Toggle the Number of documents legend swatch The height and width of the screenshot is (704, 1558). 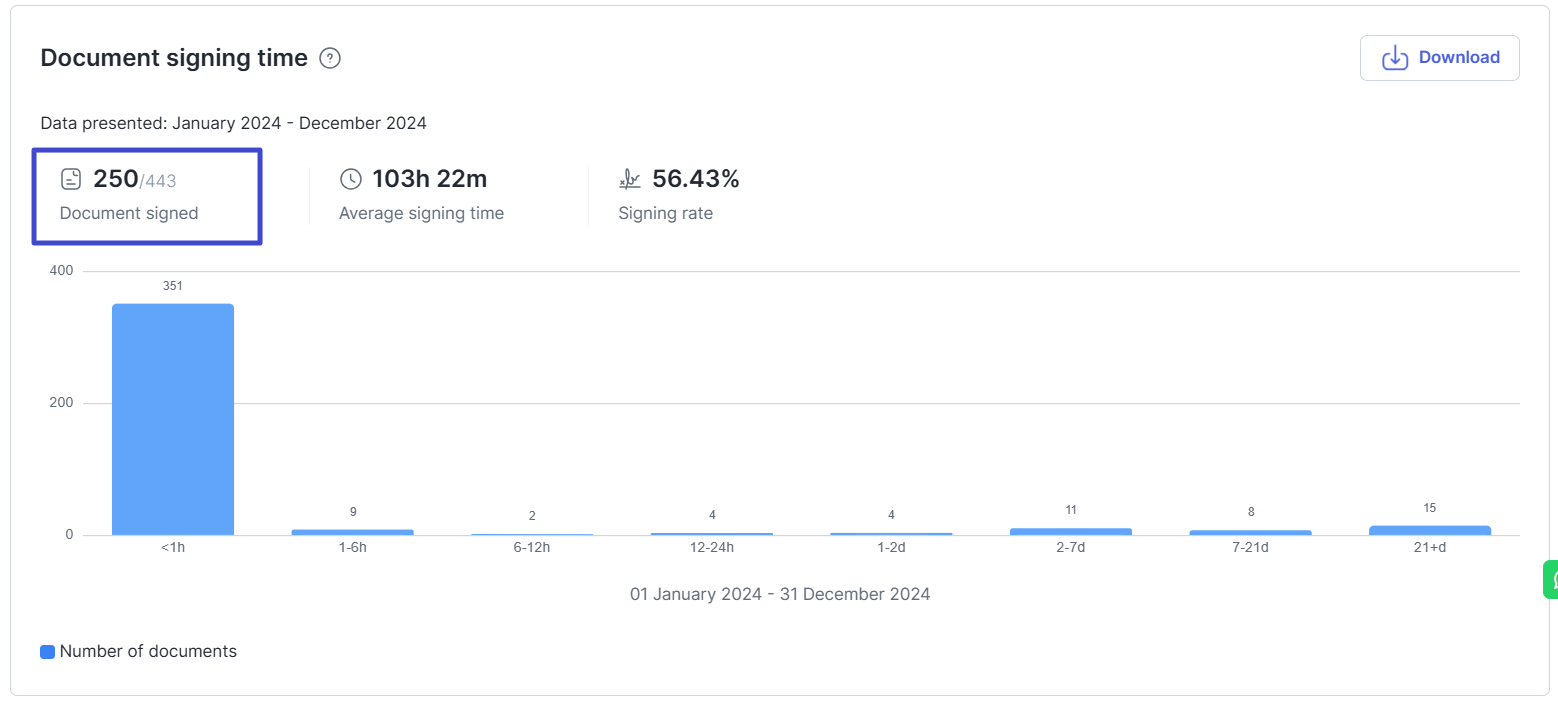(47, 652)
